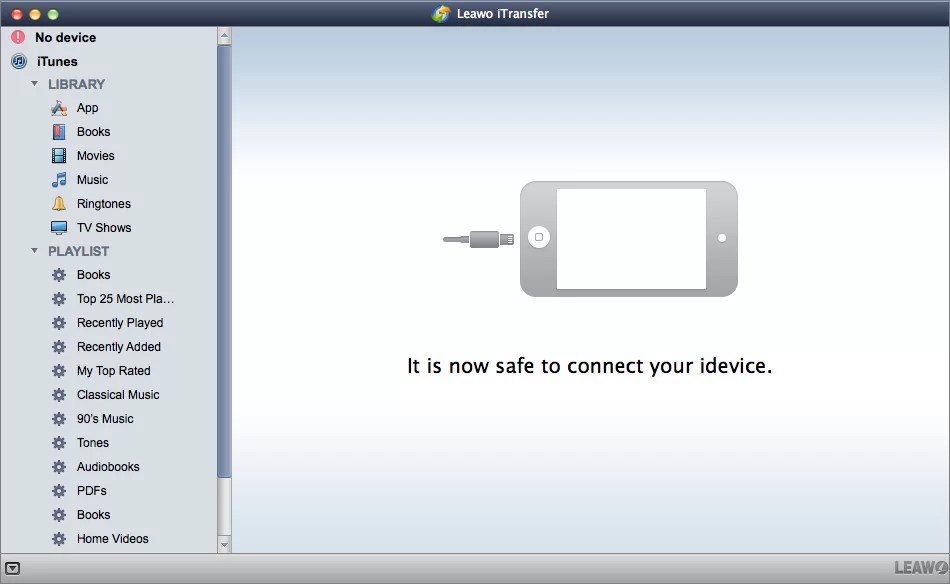Click the No device status icon
This screenshot has height=584, width=950.
coord(17,36)
